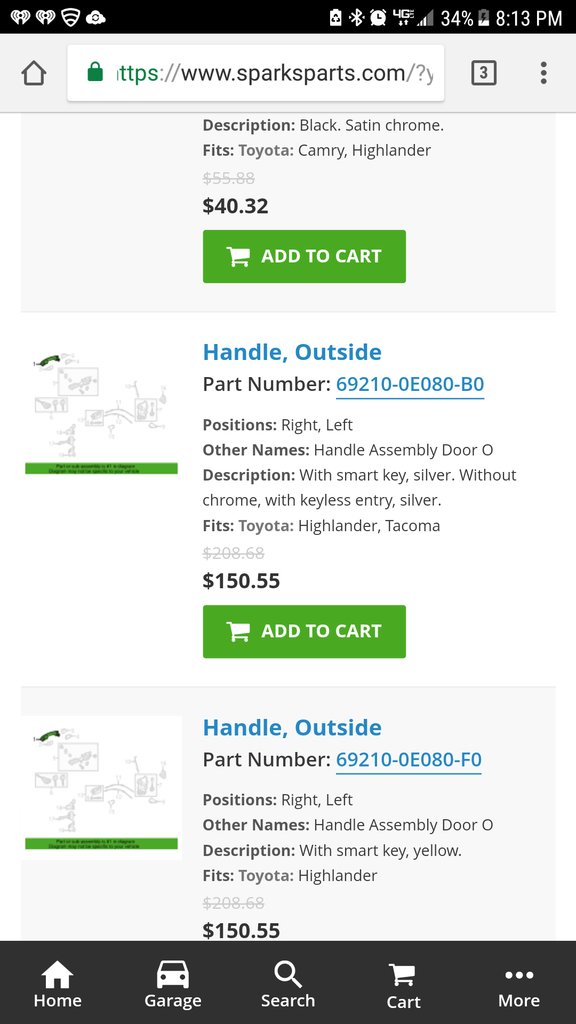Screen dimensions: 576x1024
Task: Go to Home in the bottom bar
Action: click(x=57, y=985)
